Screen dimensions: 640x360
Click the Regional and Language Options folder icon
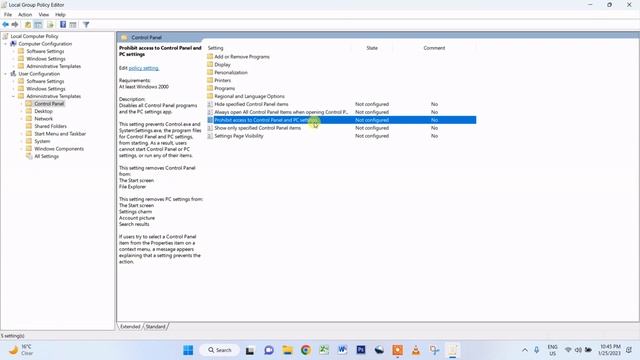click(210, 96)
